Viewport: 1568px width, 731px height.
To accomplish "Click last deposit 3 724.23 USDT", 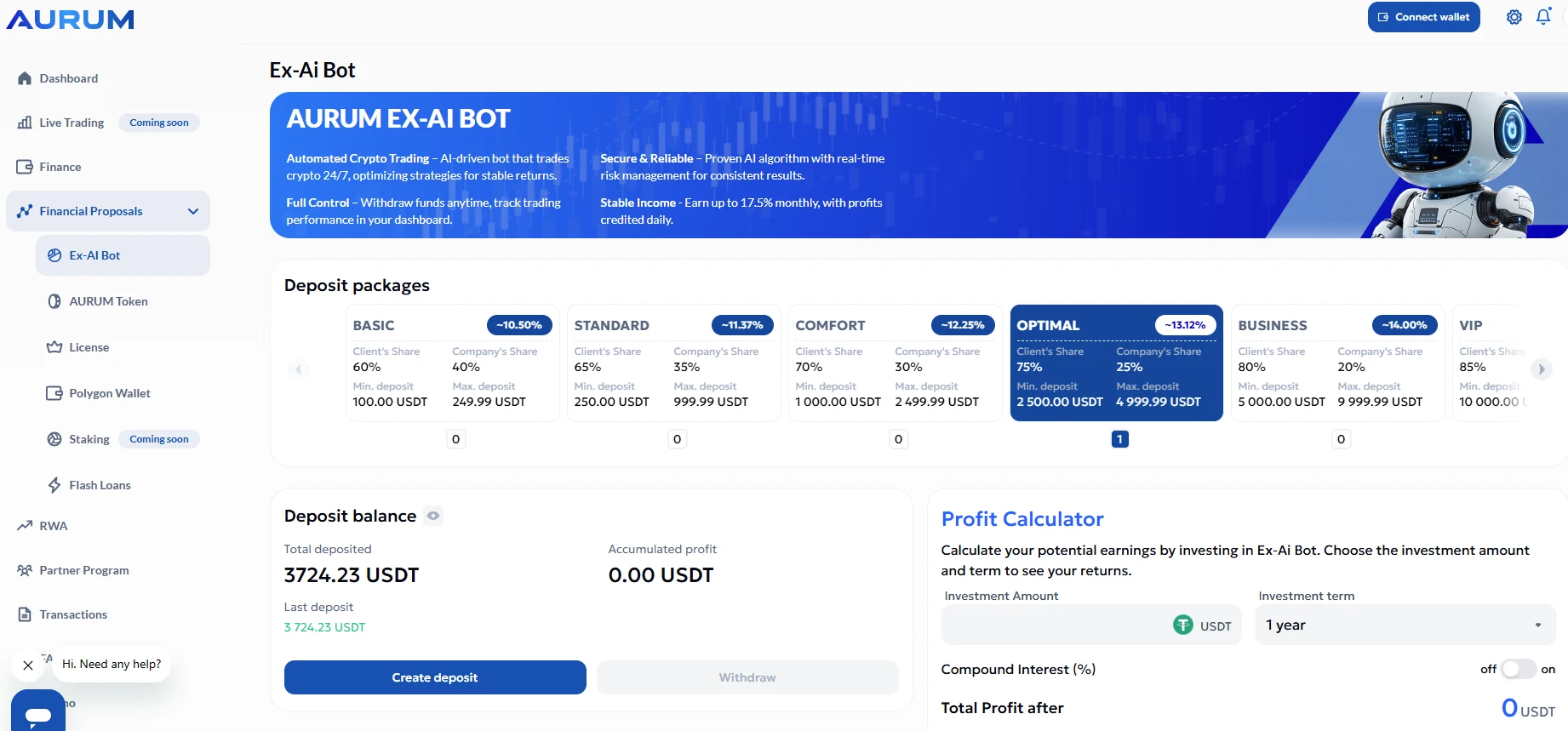I will [x=324, y=627].
